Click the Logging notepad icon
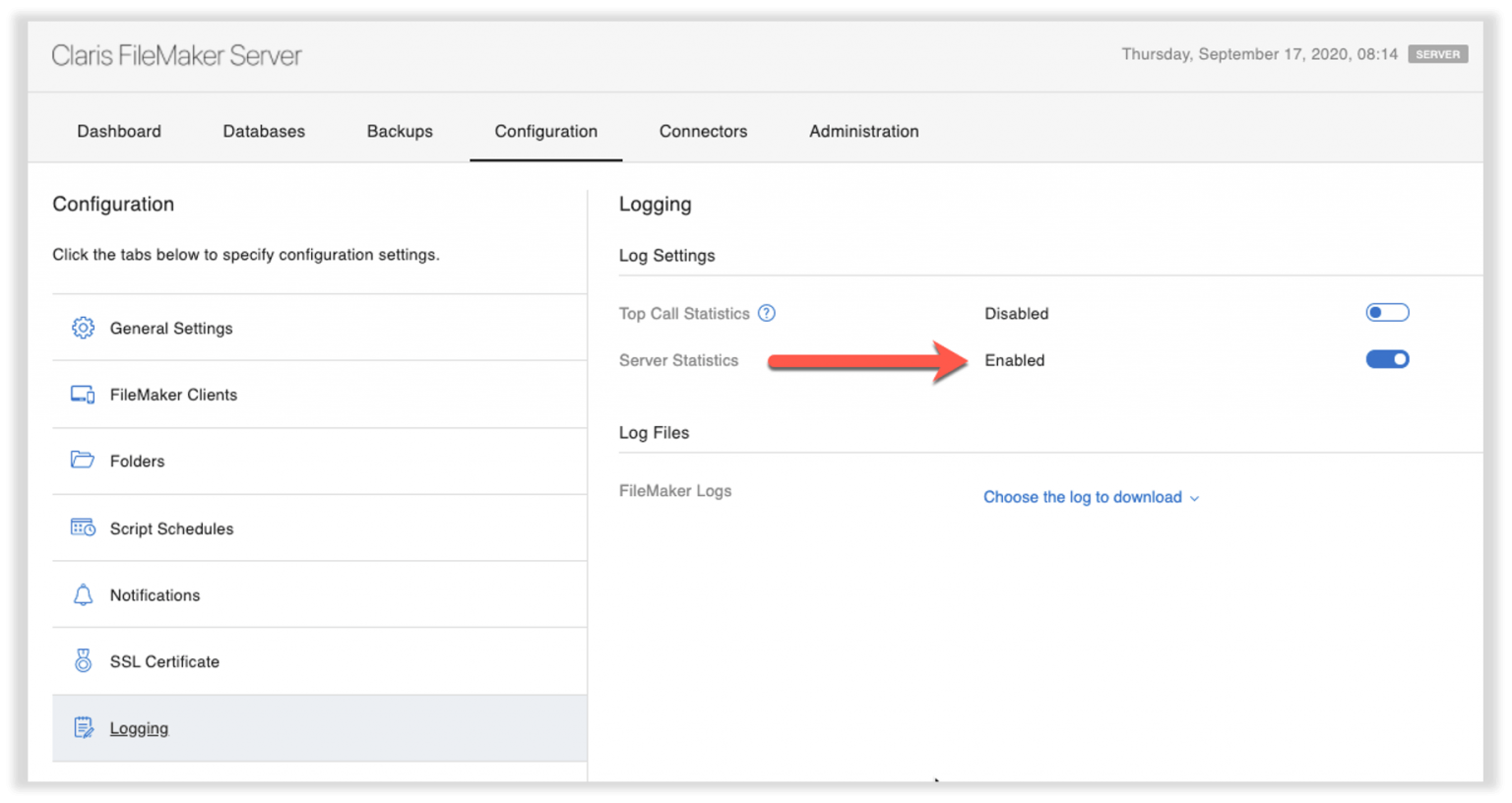 point(83,728)
